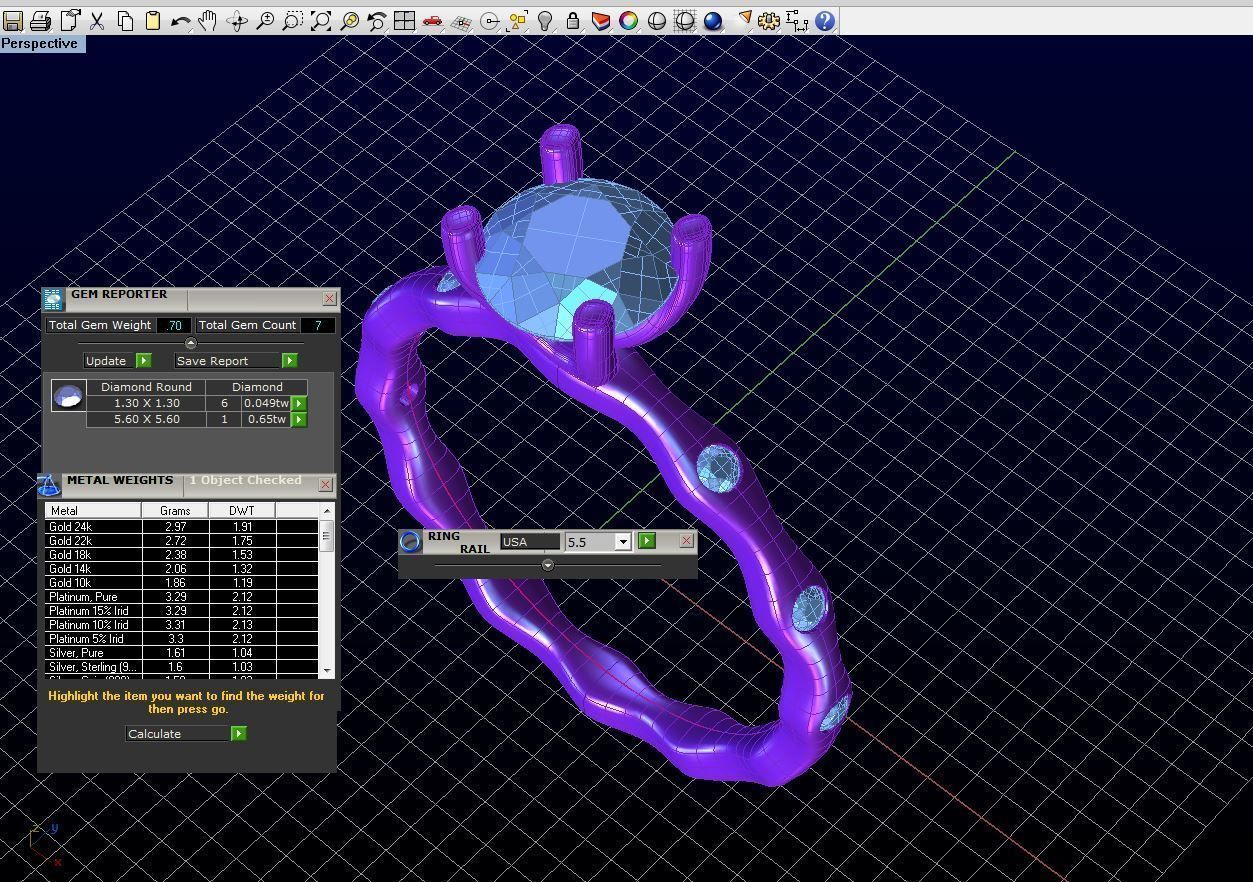The height and width of the screenshot is (882, 1253).
Task: Click the blue rendered sphere icon
Action: 713,20
